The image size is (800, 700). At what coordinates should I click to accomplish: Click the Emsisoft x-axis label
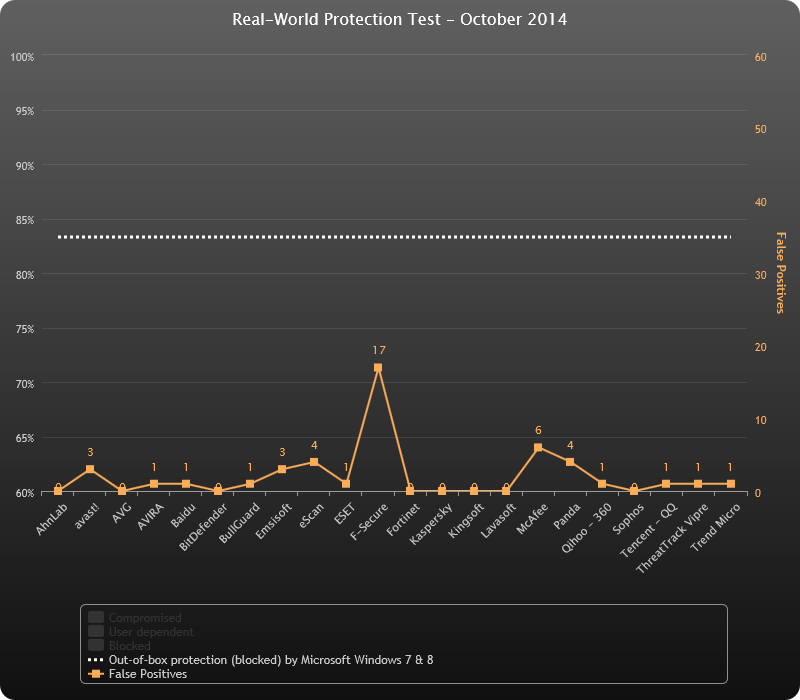tap(273, 521)
